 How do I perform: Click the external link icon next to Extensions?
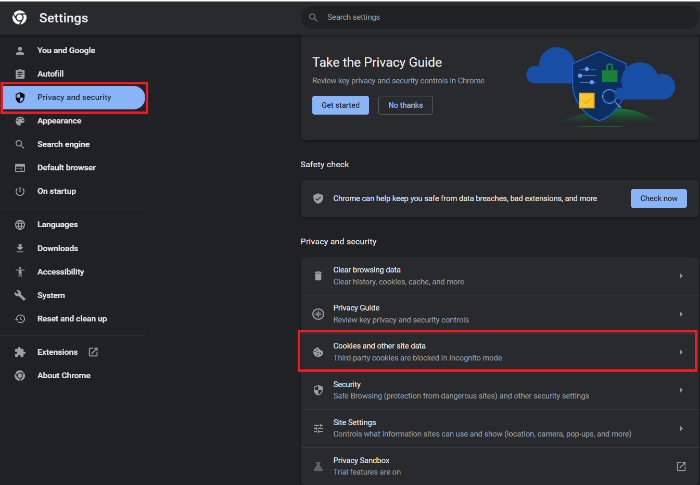click(x=93, y=352)
